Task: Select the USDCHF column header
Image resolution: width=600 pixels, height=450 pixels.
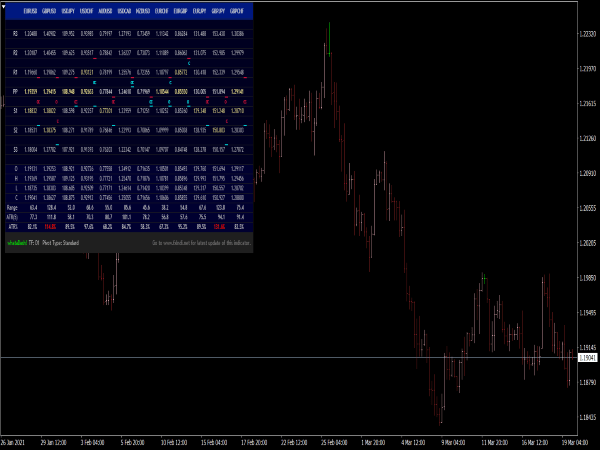Action: [x=86, y=11]
